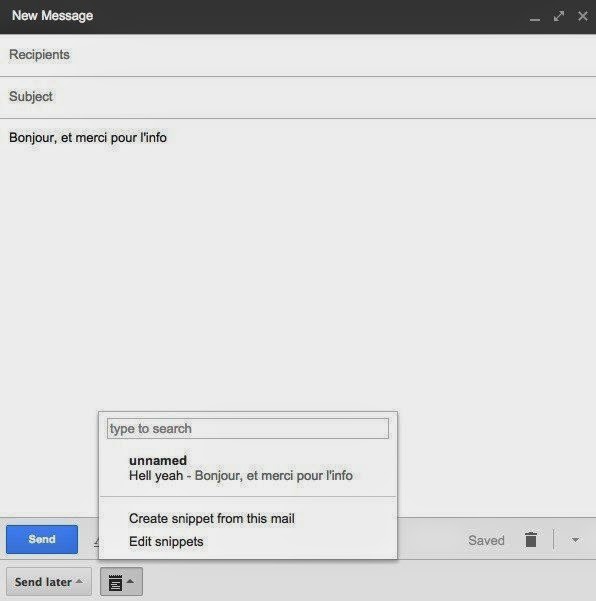Open Edit snippets
Image resolution: width=596 pixels, height=601 pixels.
166,542
